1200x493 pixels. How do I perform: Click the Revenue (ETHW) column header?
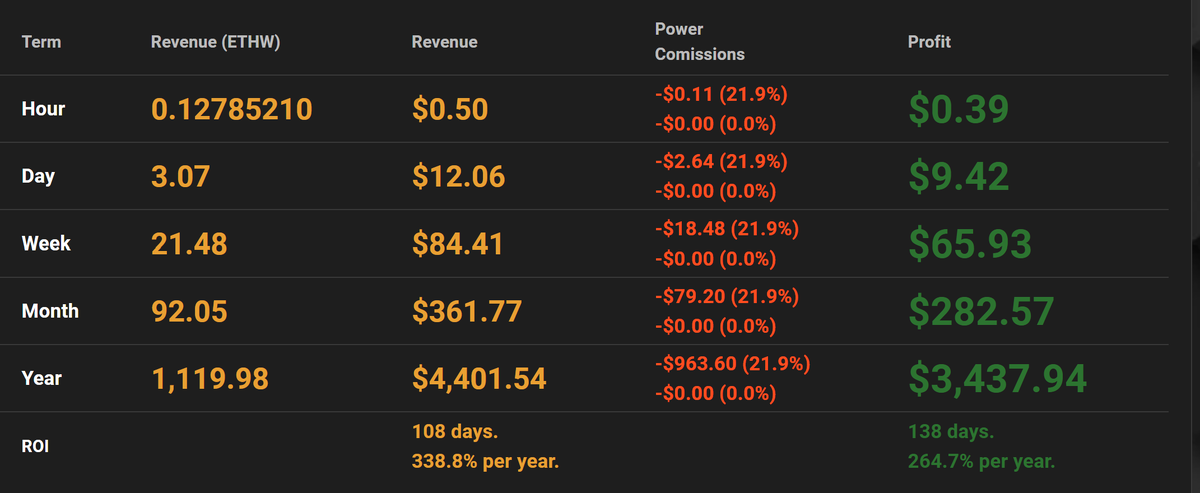coord(213,42)
